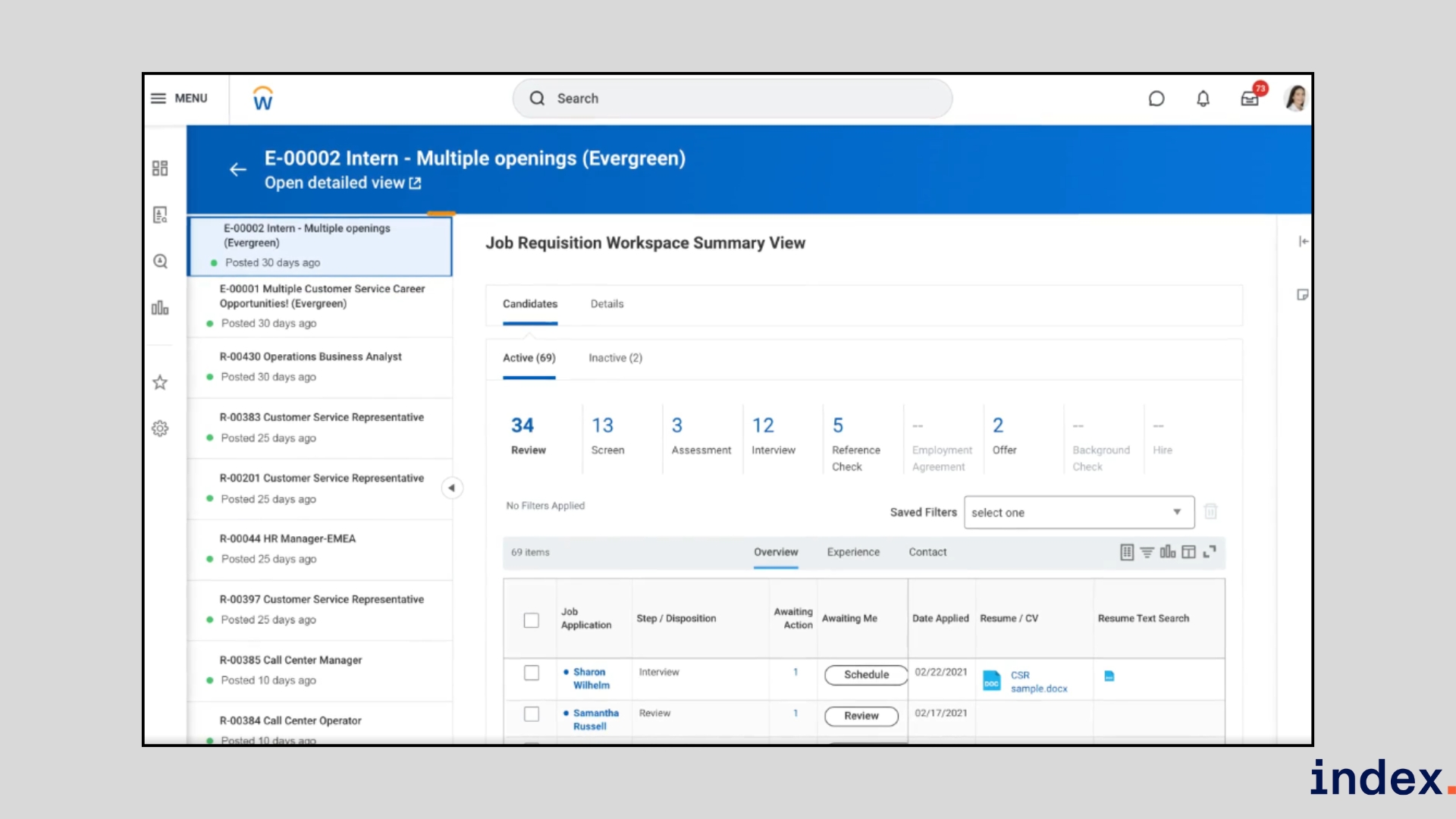Click the inbox icon with red badge
This screenshot has height=819, width=1456.
pos(1250,99)
